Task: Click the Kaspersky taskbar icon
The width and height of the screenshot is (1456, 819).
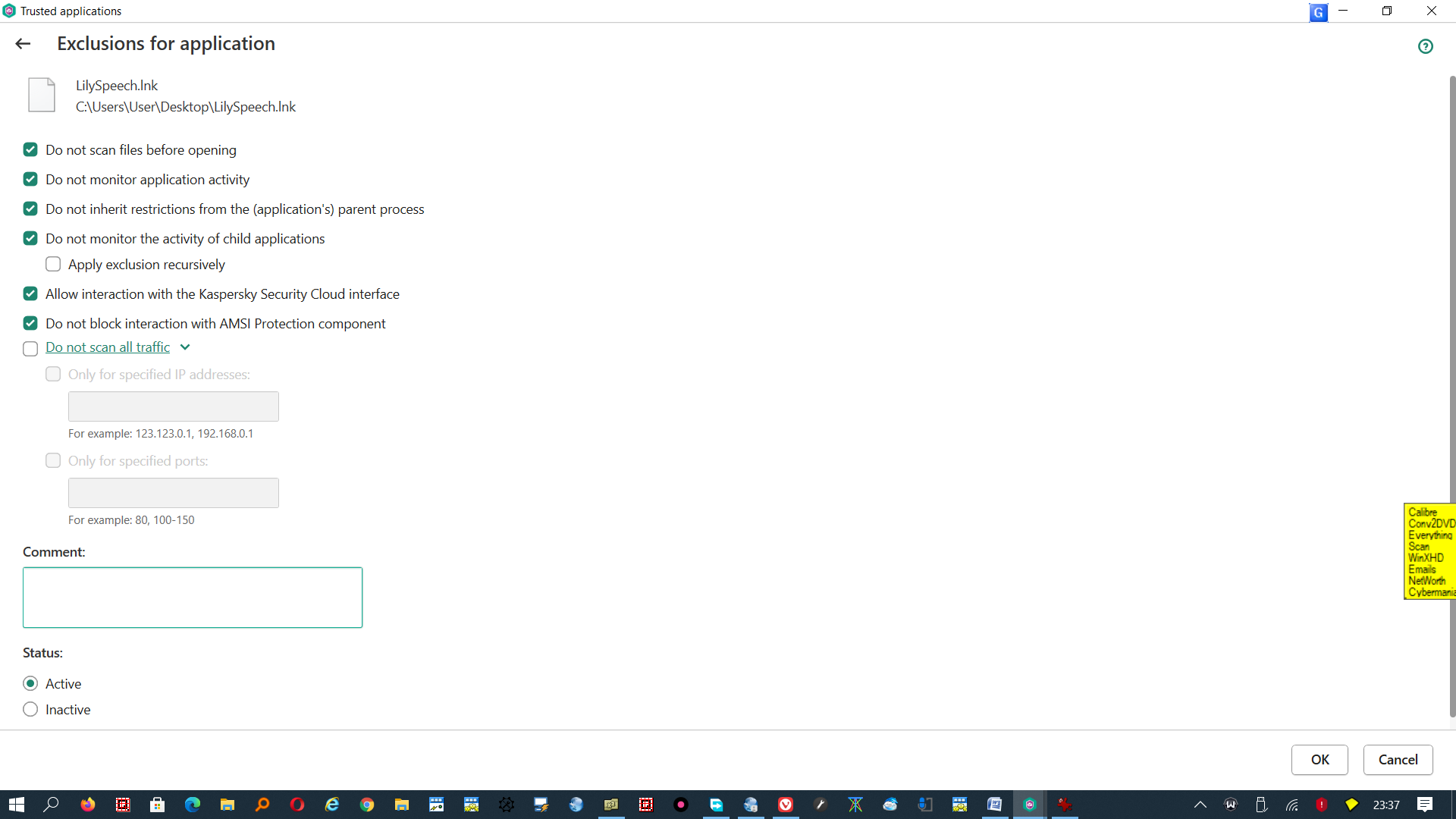Action: click(x=1030, y=805)
